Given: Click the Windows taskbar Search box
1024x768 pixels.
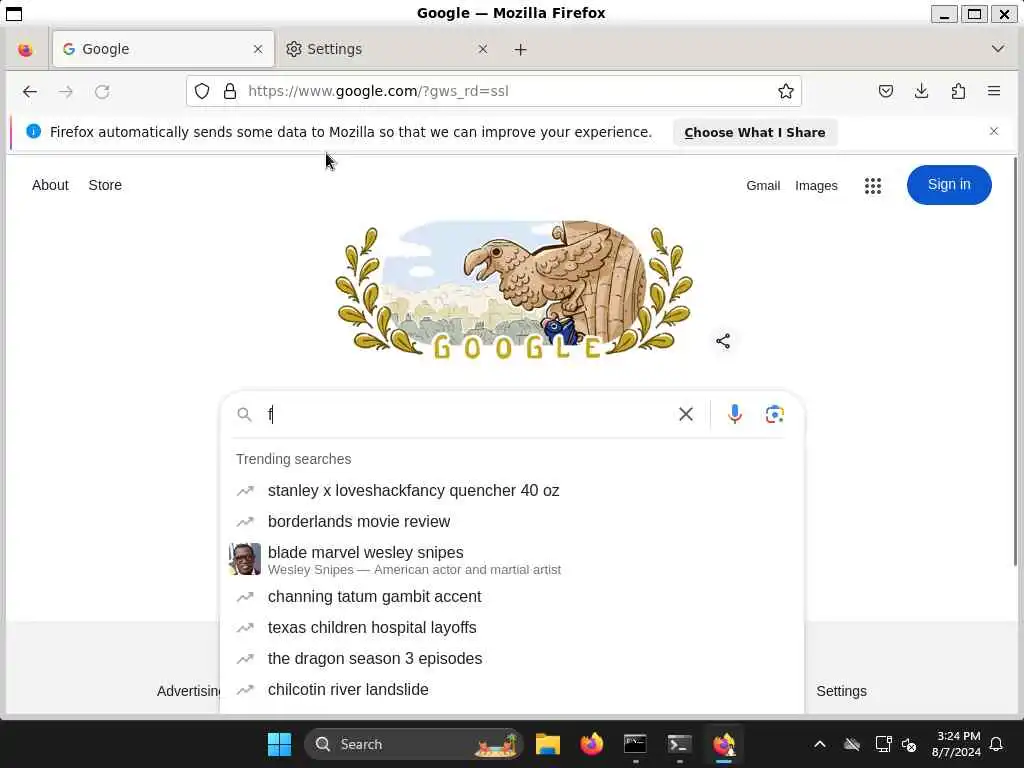Looking at the screenshot, I should (x=413, y=744).
